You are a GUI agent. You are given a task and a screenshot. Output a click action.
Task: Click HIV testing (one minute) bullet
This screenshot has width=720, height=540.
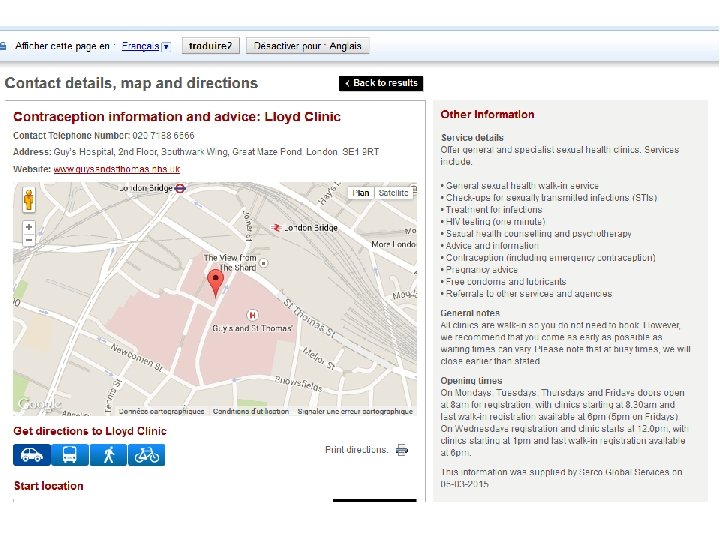(x=493, y=221)
